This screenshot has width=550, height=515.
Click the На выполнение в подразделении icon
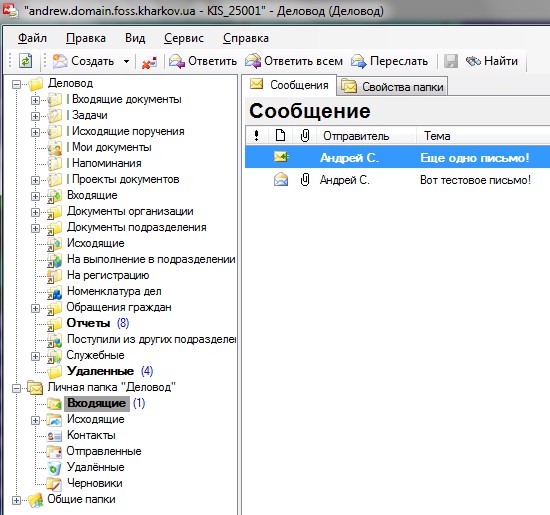point(55,260)
